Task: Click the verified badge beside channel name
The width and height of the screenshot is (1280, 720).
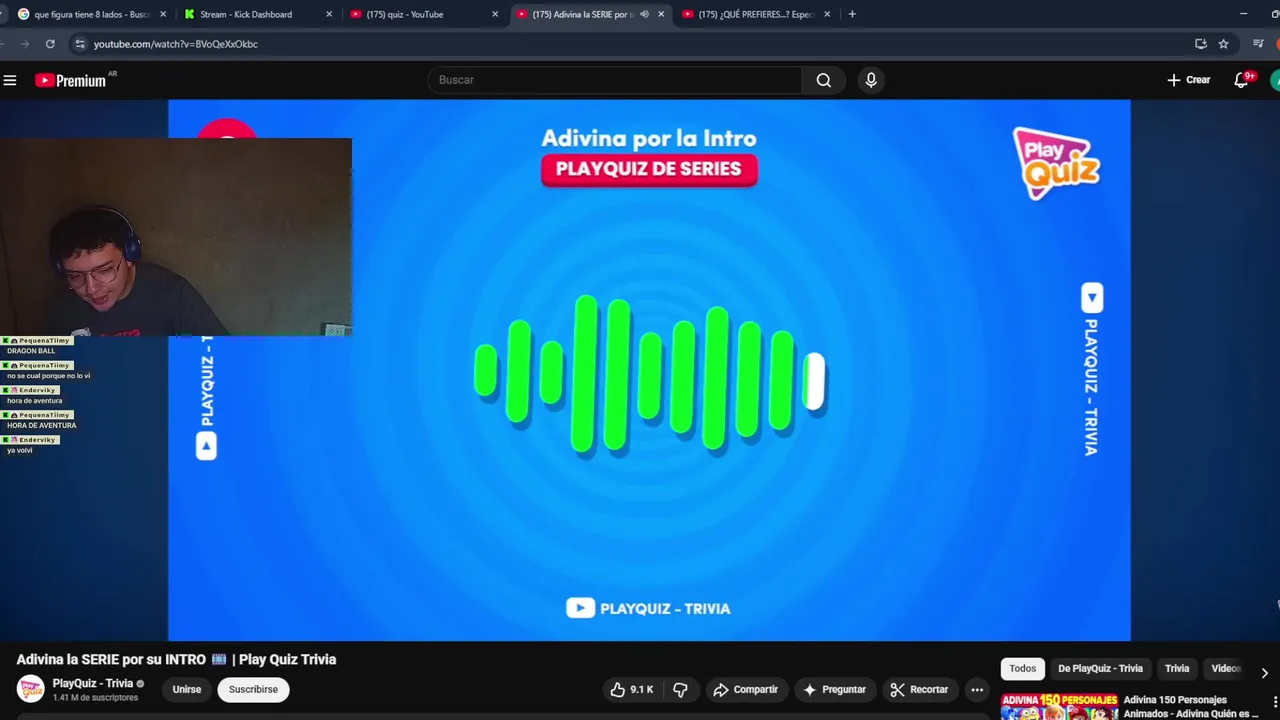Action: (x=140, y=684)
